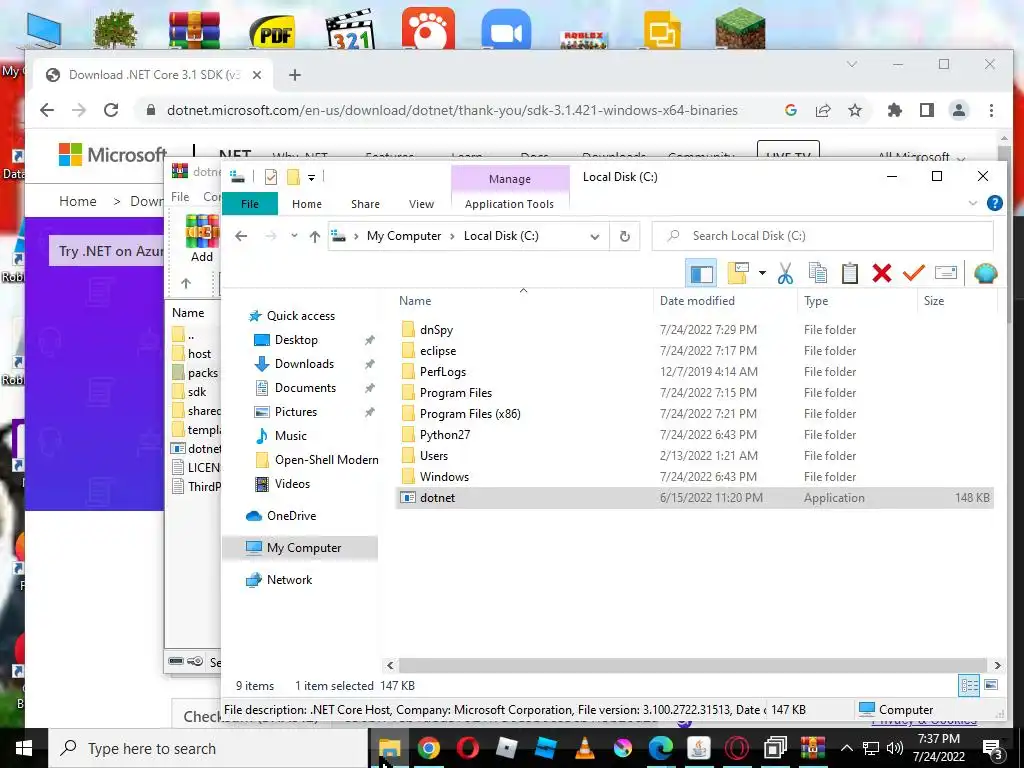Image resolution: width=1024 pixels, height=768 pixels.
Task: Open the Application Tools tab
Action: point(509,204)
